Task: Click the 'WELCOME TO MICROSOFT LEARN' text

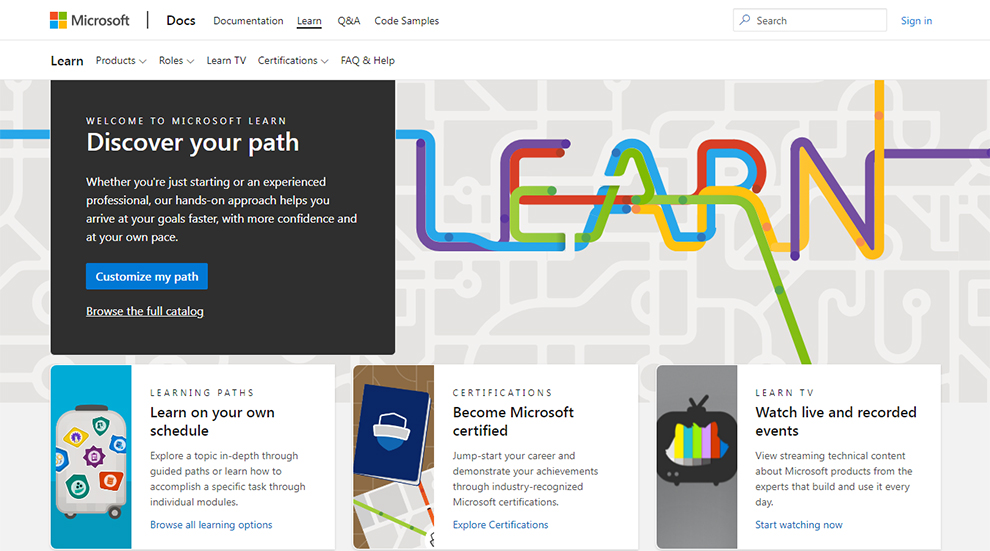Action: (x=186, y=121)
